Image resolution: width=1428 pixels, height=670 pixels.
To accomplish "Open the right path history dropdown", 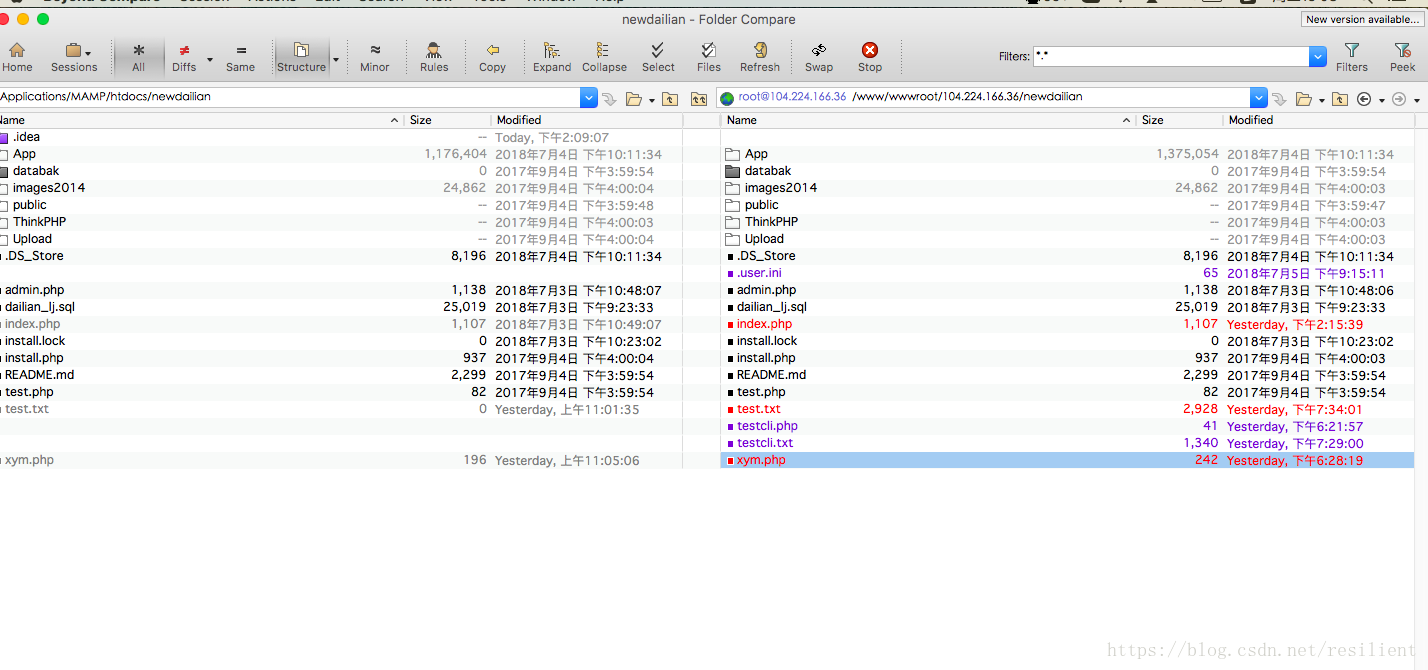I will click(1258, 98).
